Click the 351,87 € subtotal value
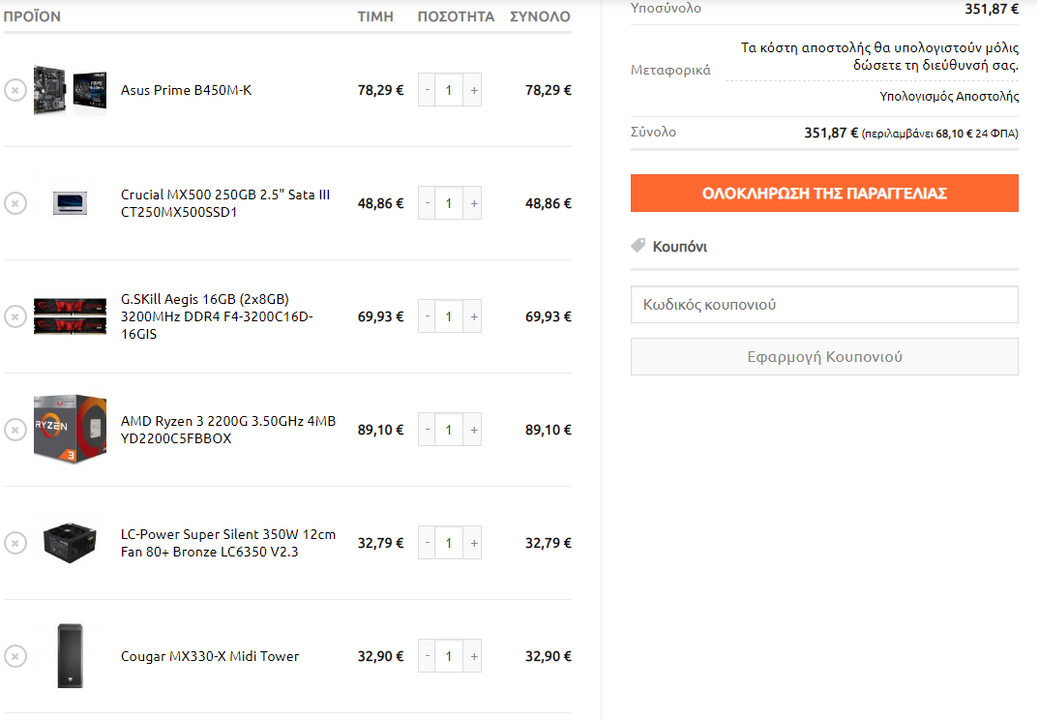The image size is (1039, 720). pyautogui.click(x=991, y=9)
